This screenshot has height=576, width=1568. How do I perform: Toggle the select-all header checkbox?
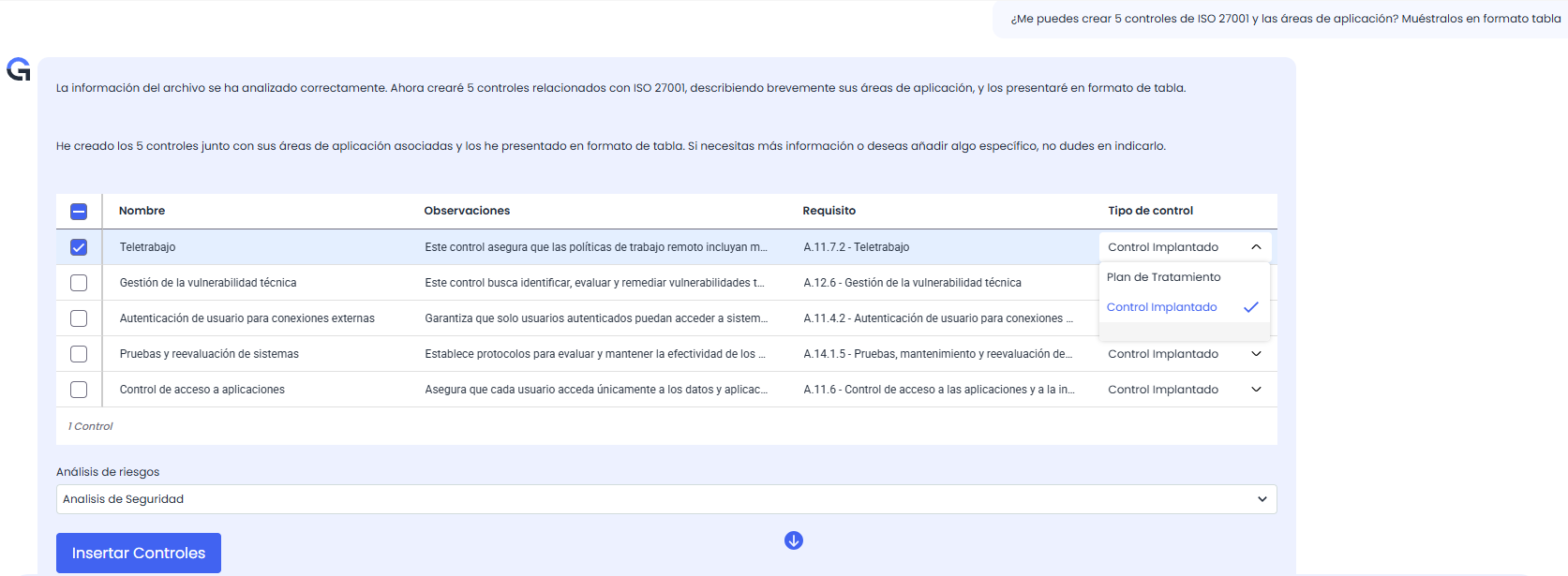point(79,212)
